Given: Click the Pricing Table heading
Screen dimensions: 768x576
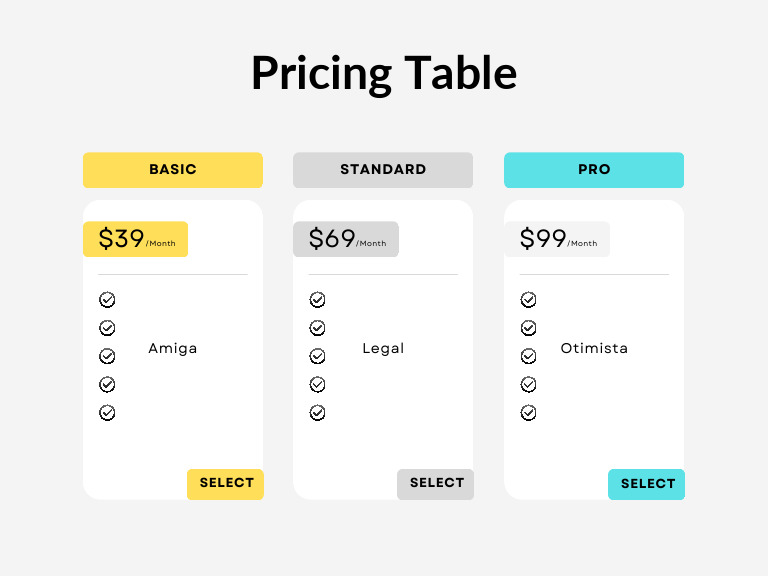Looking at the screenshot, I should pyautogui.click(x=384, y=73).
